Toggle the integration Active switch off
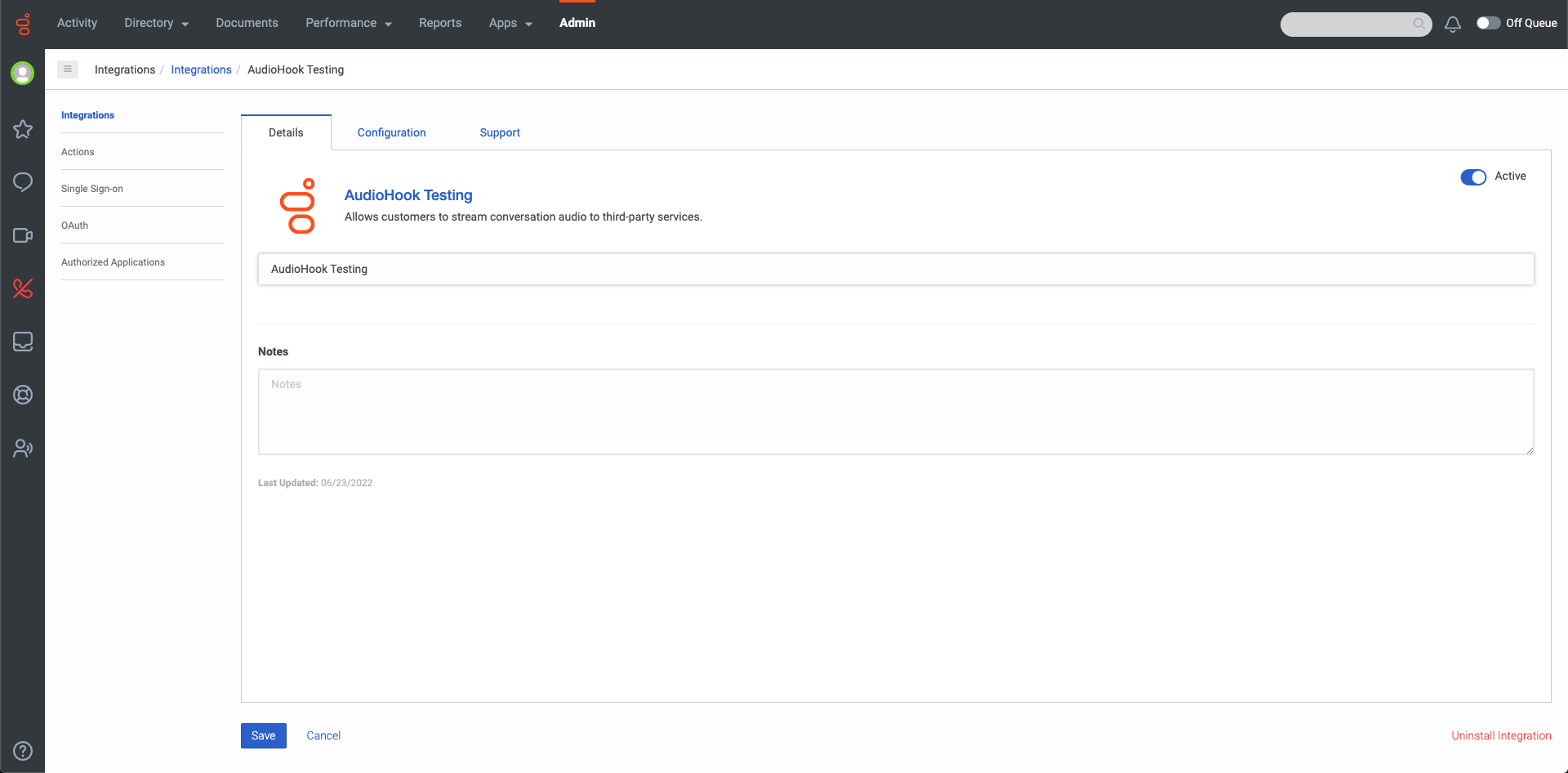The width and height of the screenshot is (1568, 773). tap(1472, 177)
